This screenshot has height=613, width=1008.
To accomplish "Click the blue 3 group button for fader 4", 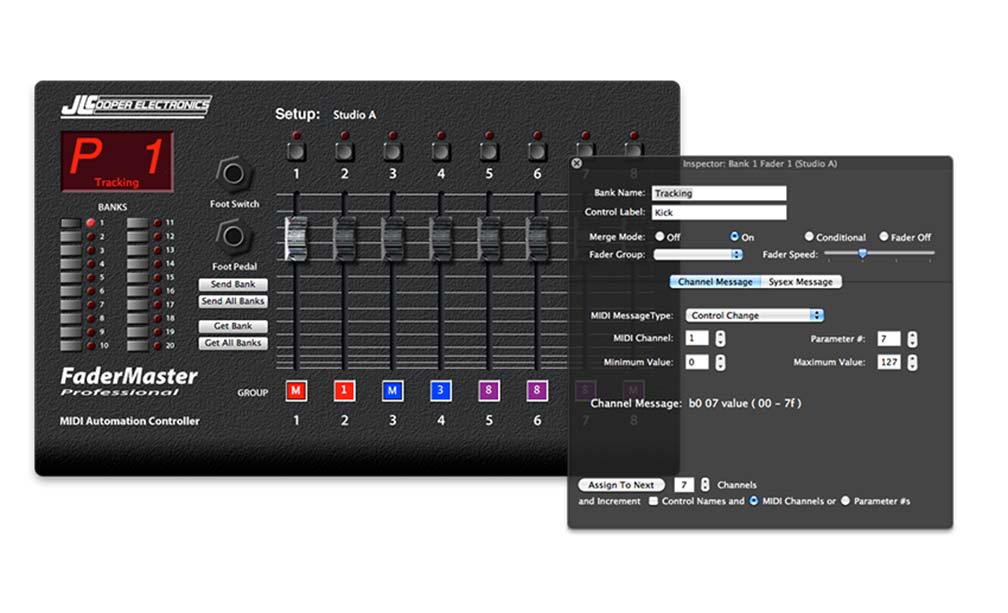I will 440,391.
